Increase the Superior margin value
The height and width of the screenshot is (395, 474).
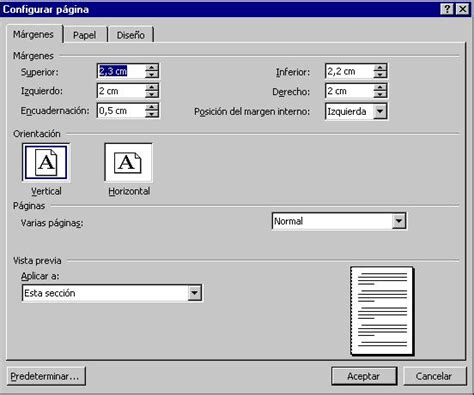(152, 68)
